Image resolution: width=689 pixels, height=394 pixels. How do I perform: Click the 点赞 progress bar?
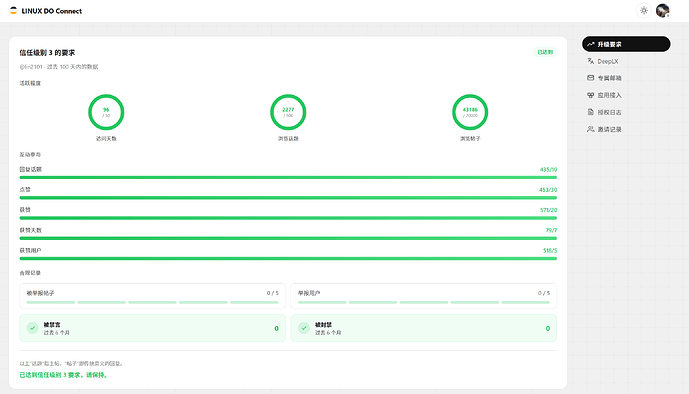coord(288,198)
